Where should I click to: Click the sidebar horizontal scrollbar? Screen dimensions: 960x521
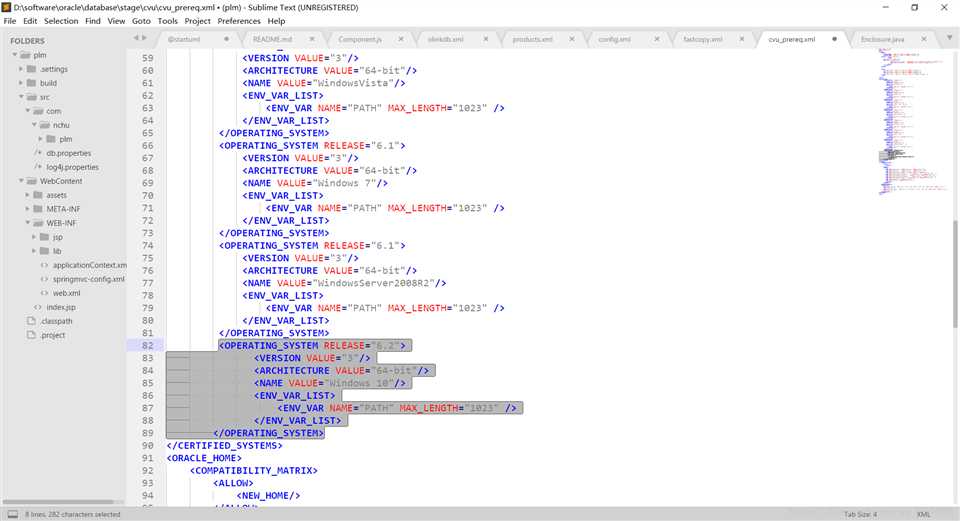coord(58,502)
